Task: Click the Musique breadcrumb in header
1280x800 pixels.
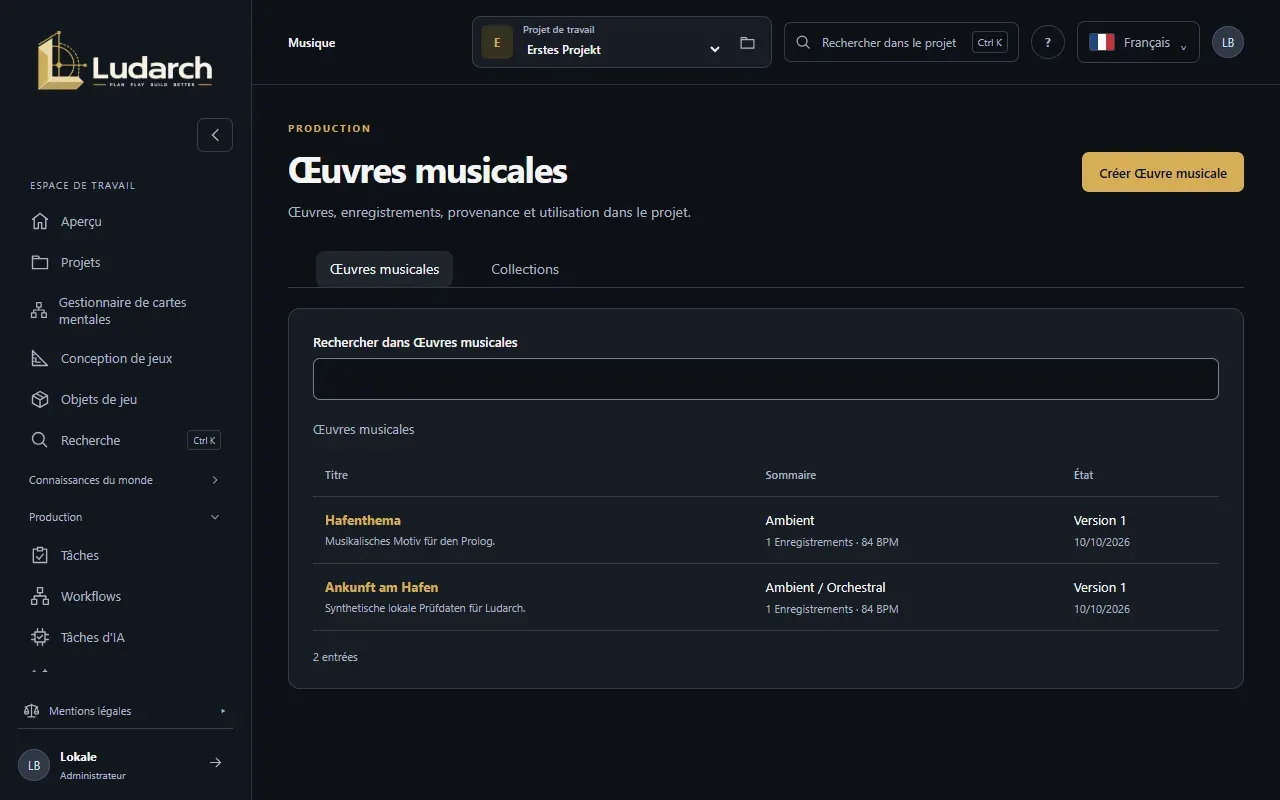Action: pyautogui.click(x=312, y=43)
